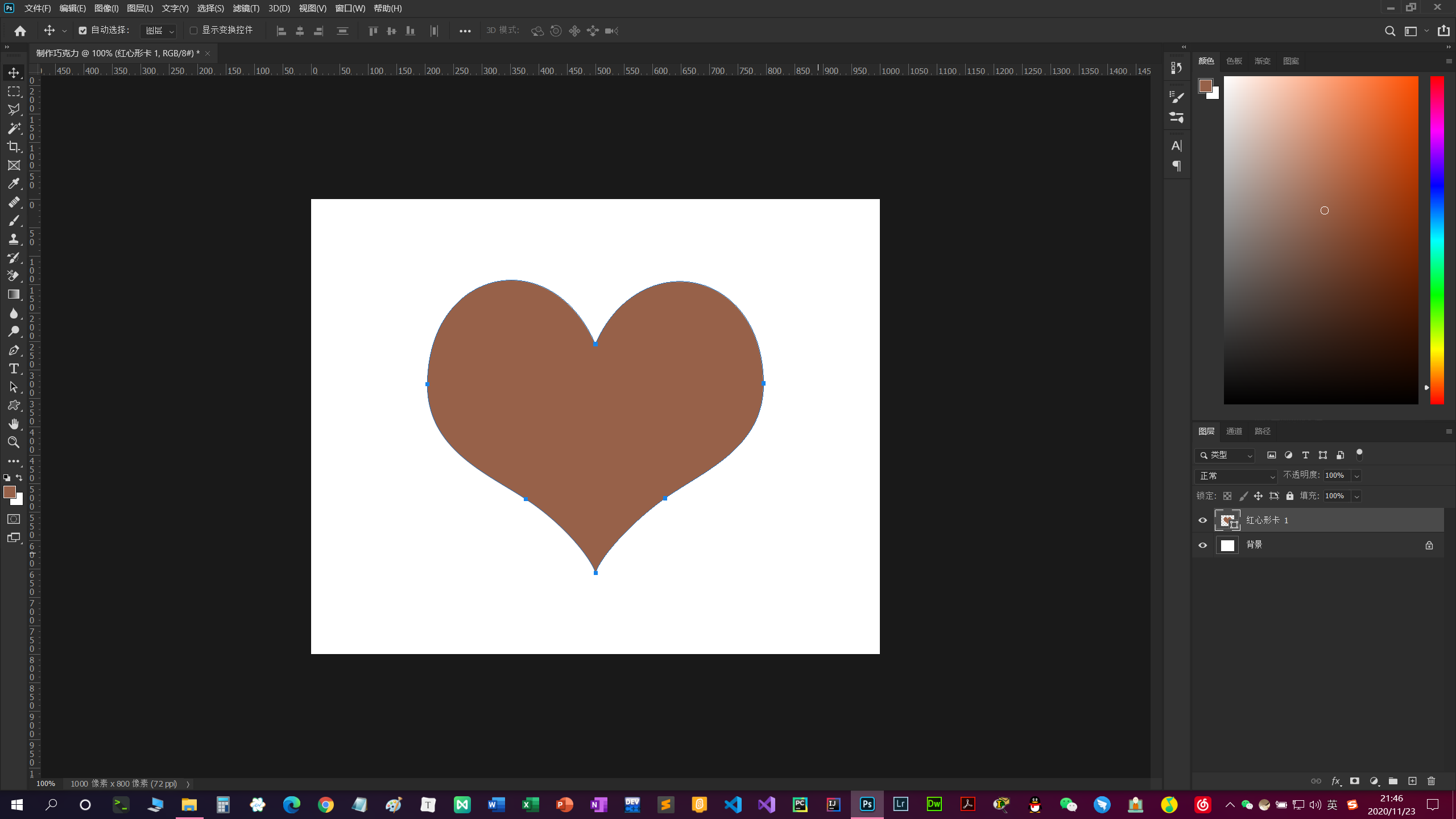Open the search icon in options bar
1456x819 pixels.
click(1390, 31)
